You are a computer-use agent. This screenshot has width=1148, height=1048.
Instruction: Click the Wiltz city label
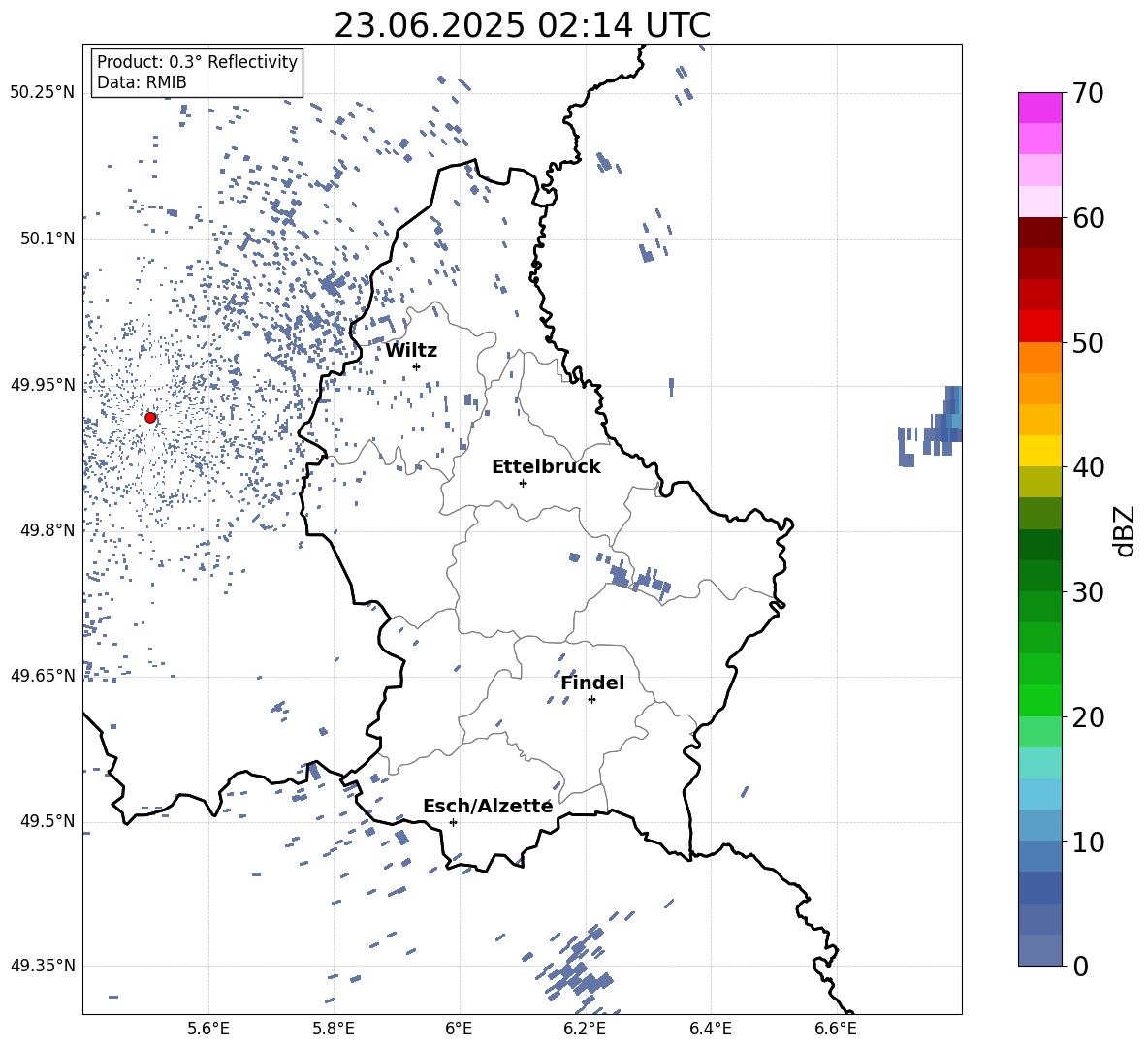tap(411, 351)
